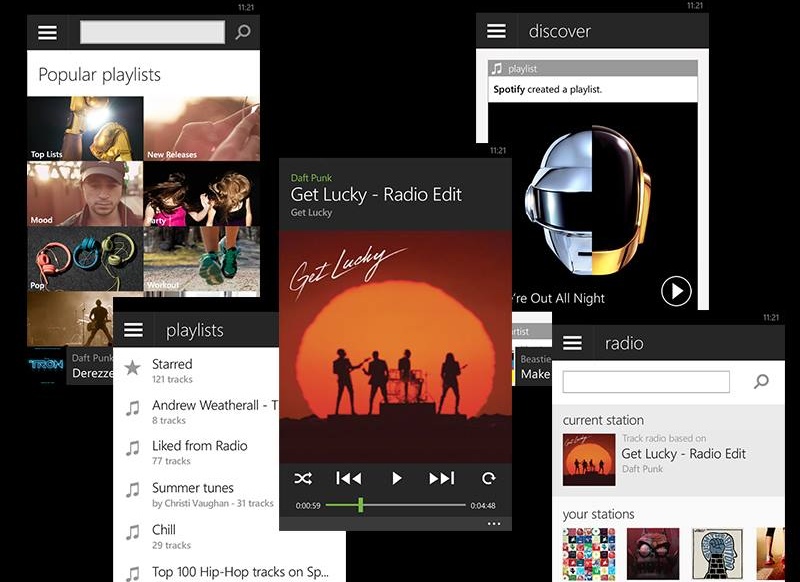Image resolution: width=800 pixels, height=582 pixels.
Task: Open the New Releases tile
Action: click(202, 129)
